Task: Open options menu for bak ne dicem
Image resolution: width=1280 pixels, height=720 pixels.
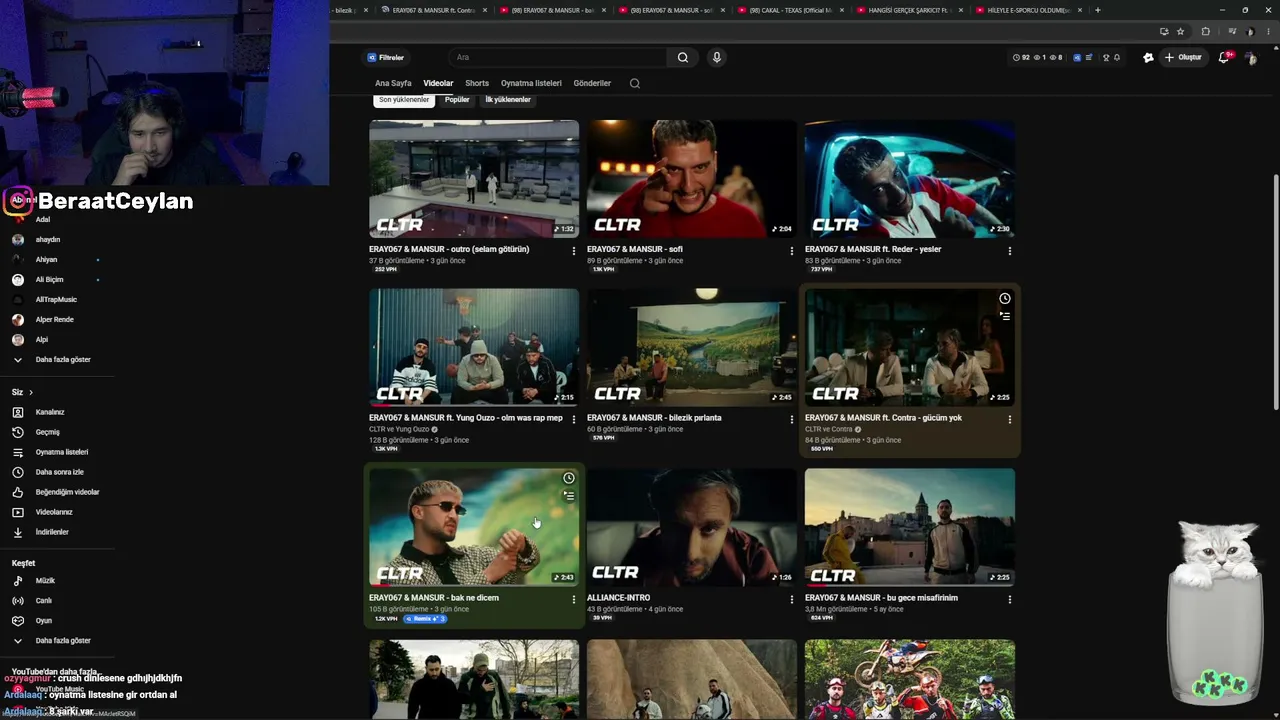Action: coord(574,600)
